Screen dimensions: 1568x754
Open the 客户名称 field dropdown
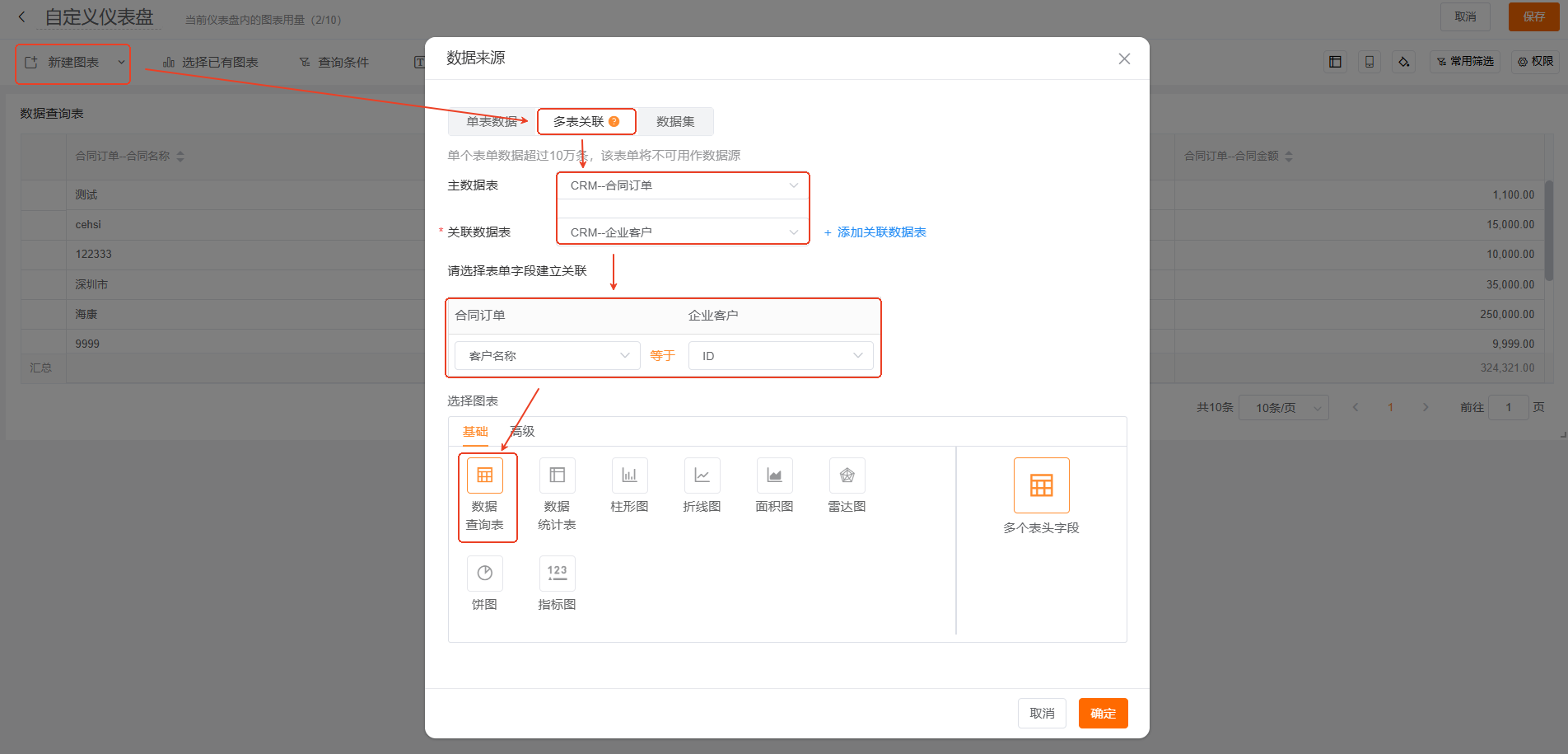pyautogui.click(x=547, y=356)
